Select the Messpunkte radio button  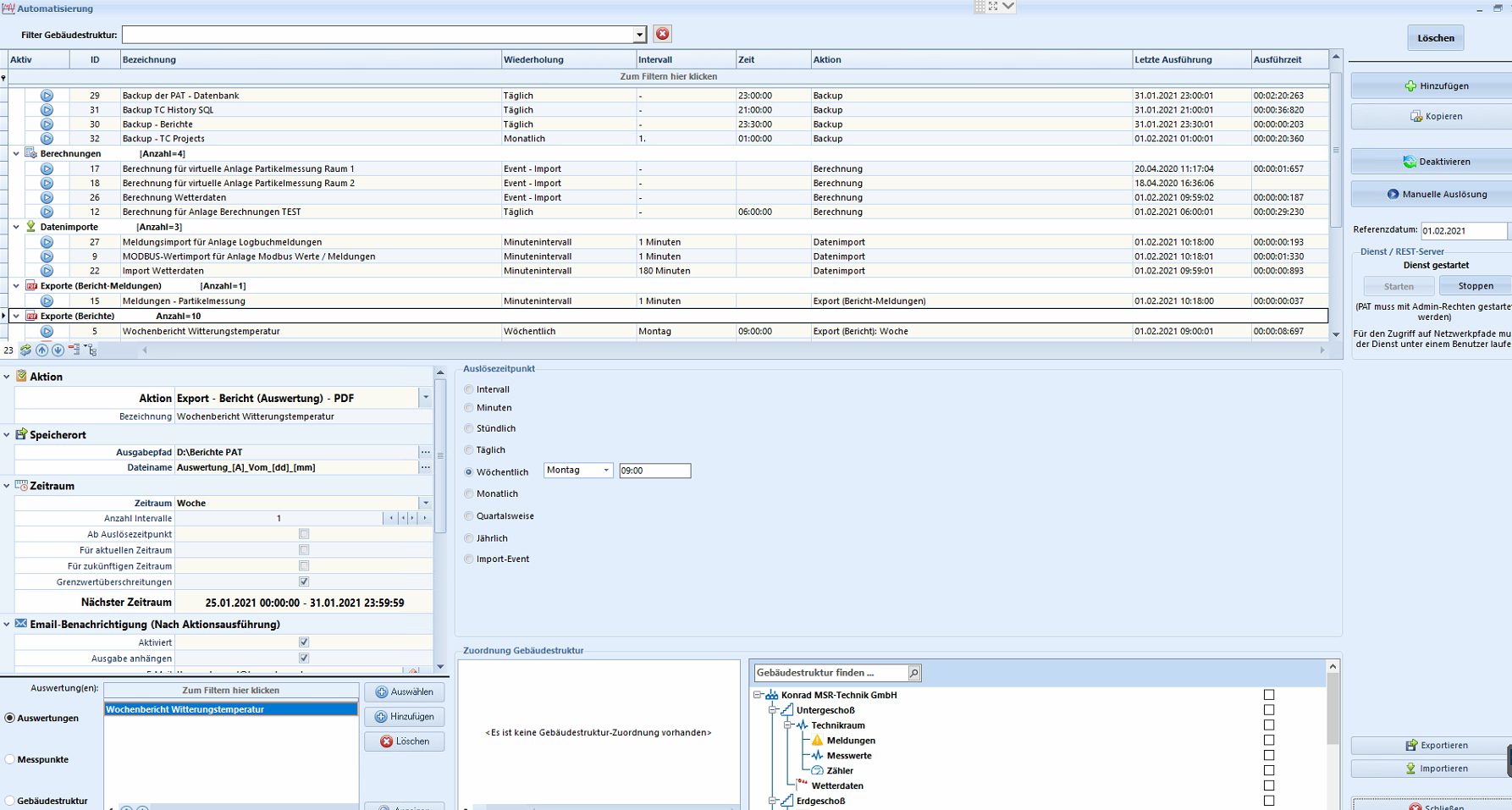pyautogui.click(x=10, y=759)
